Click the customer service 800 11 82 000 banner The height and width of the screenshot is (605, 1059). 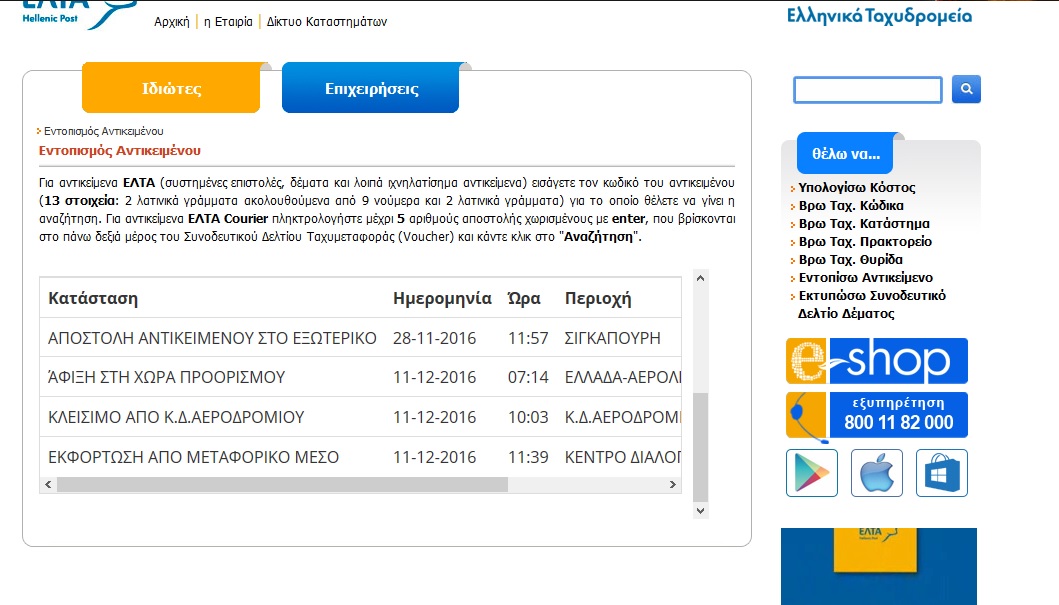tap(877, 415)
